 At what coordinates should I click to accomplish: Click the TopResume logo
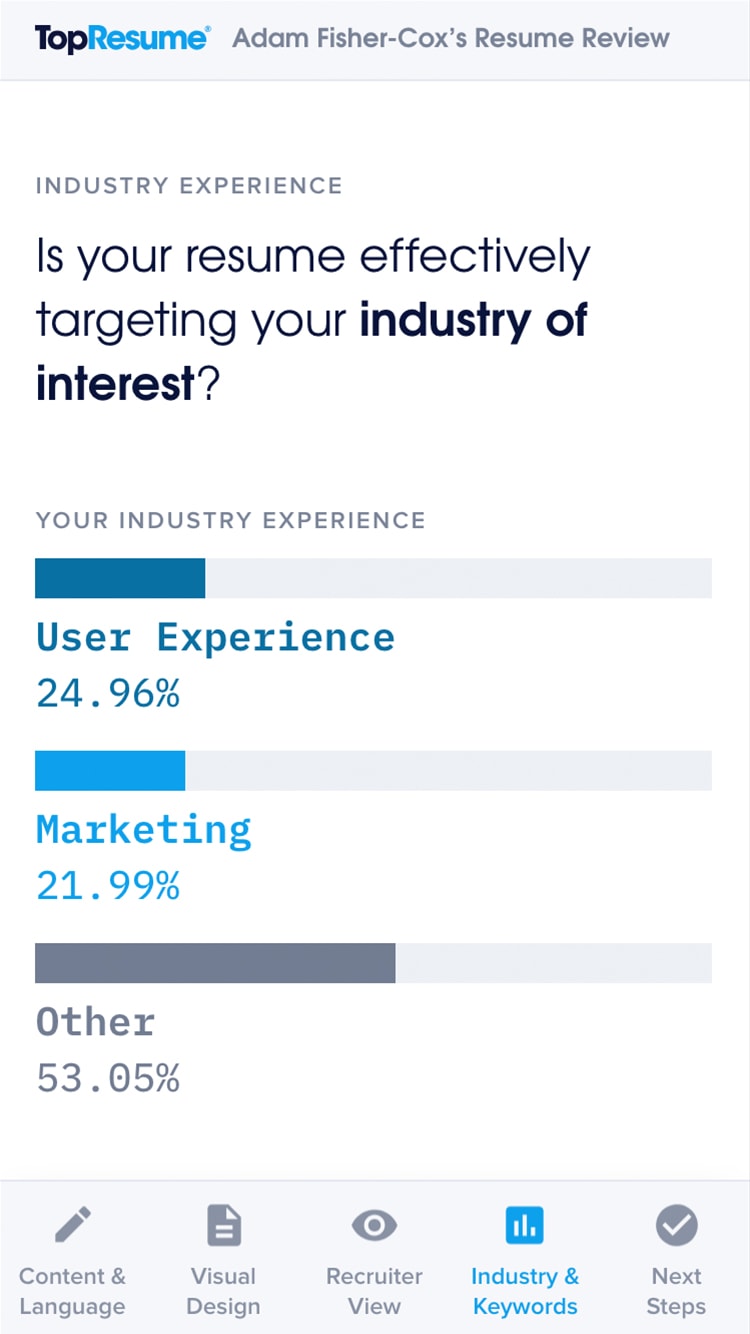click(122, 39)
